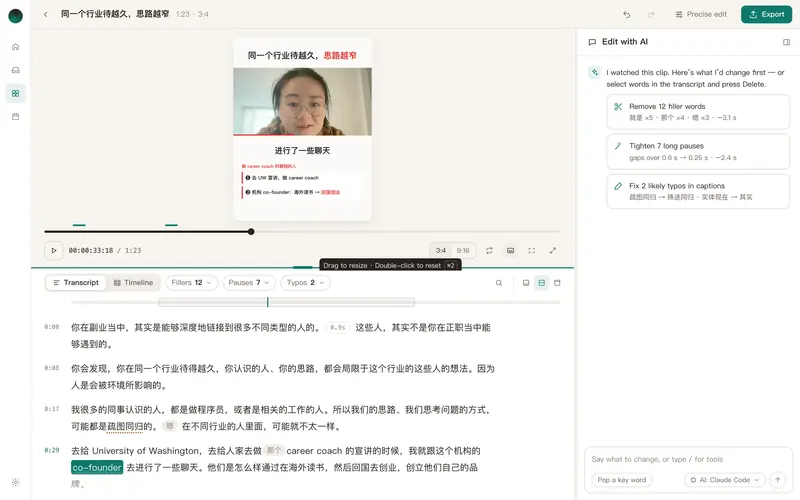Click the app logo circle

(x=15, y=16)
